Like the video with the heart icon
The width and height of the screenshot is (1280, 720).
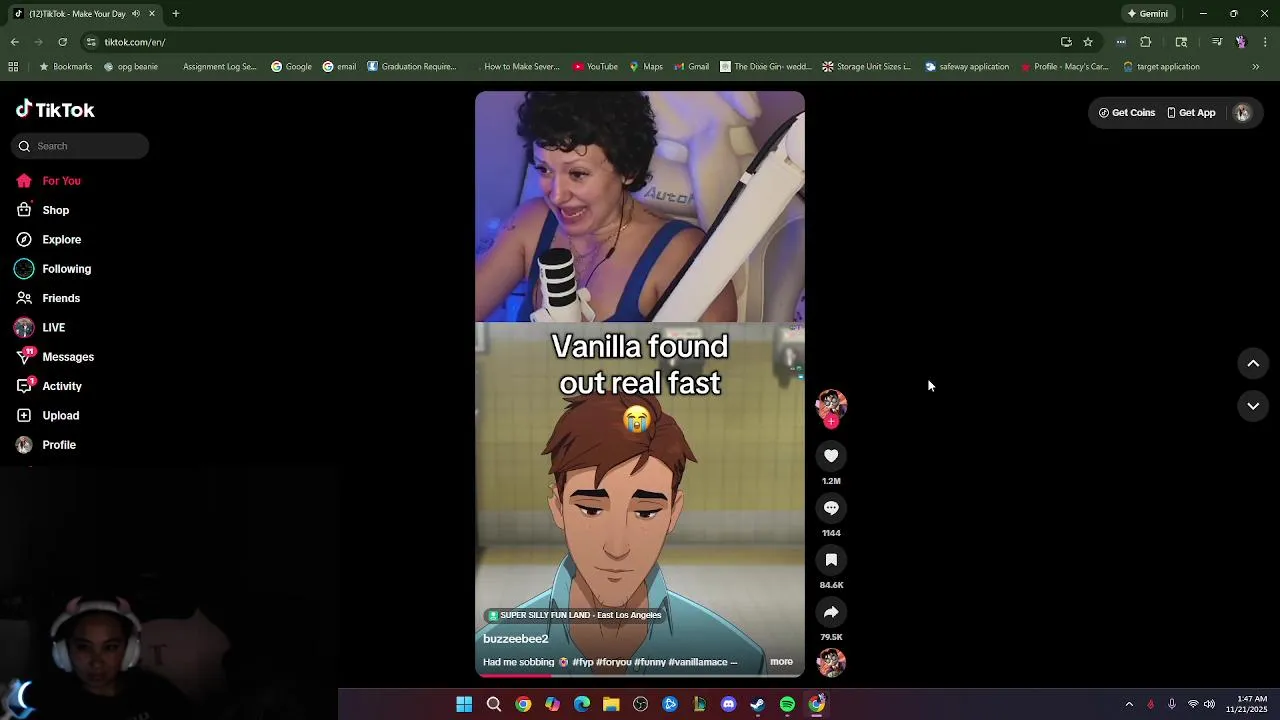831,456
